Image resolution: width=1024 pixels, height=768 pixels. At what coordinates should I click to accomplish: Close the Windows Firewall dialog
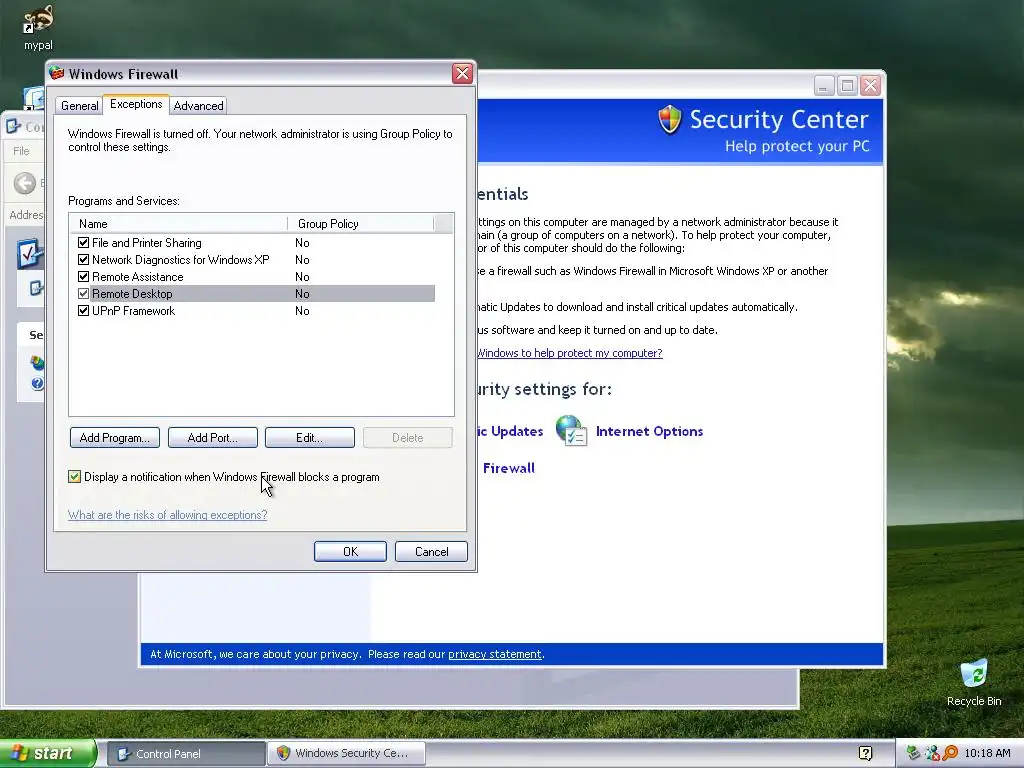(462, 73)
